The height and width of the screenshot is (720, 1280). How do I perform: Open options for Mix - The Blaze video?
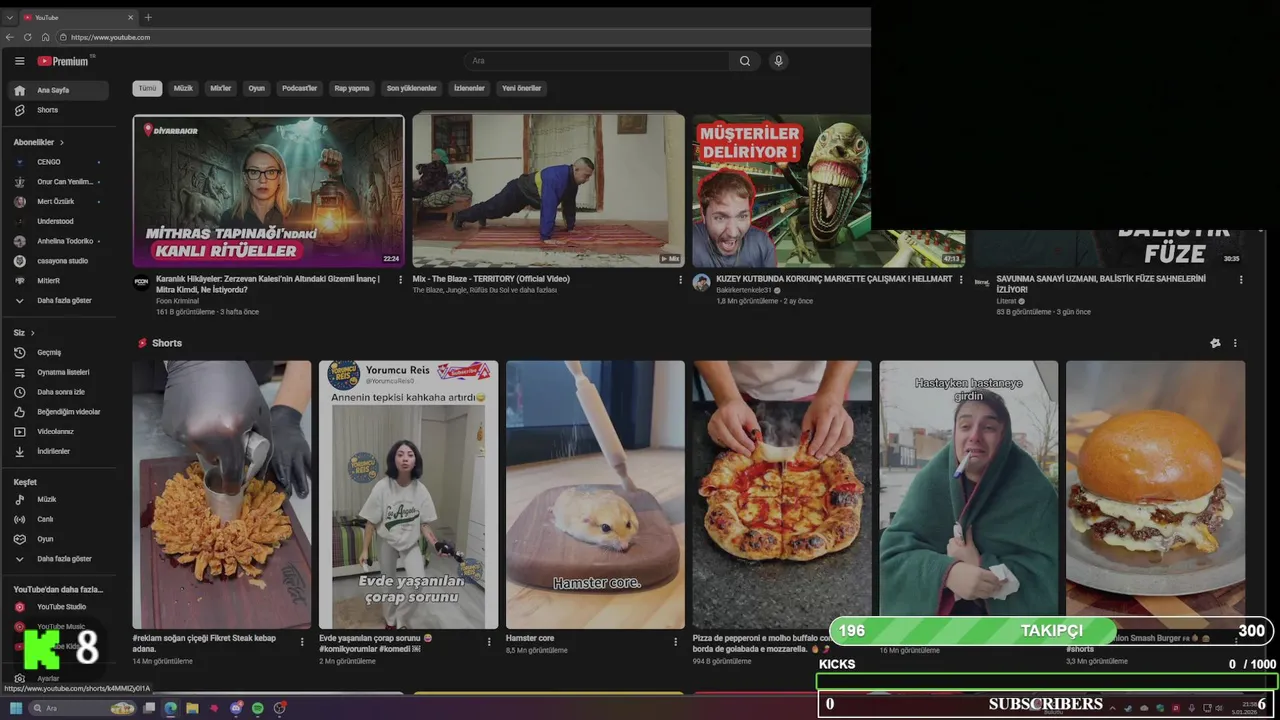point(681,280)
